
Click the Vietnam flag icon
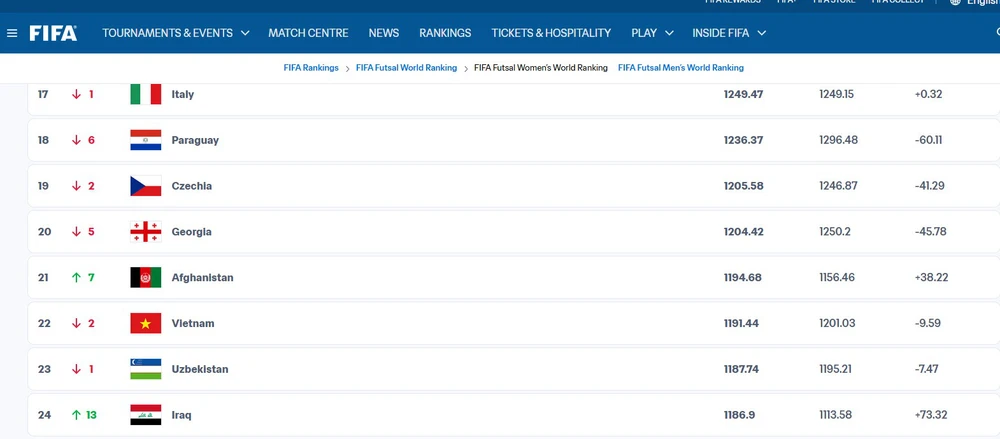tap(145, 324)
